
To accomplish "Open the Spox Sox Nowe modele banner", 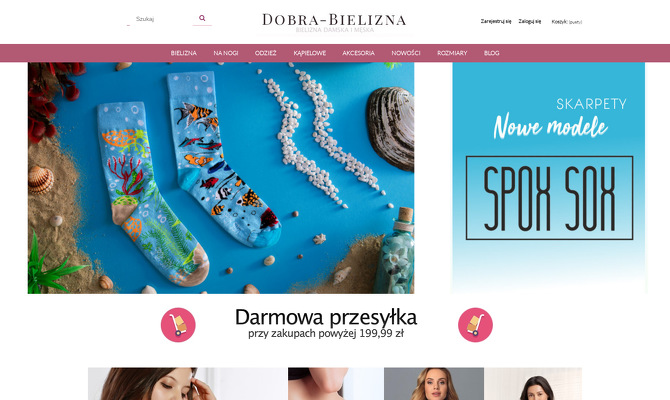I will point(549,178).
